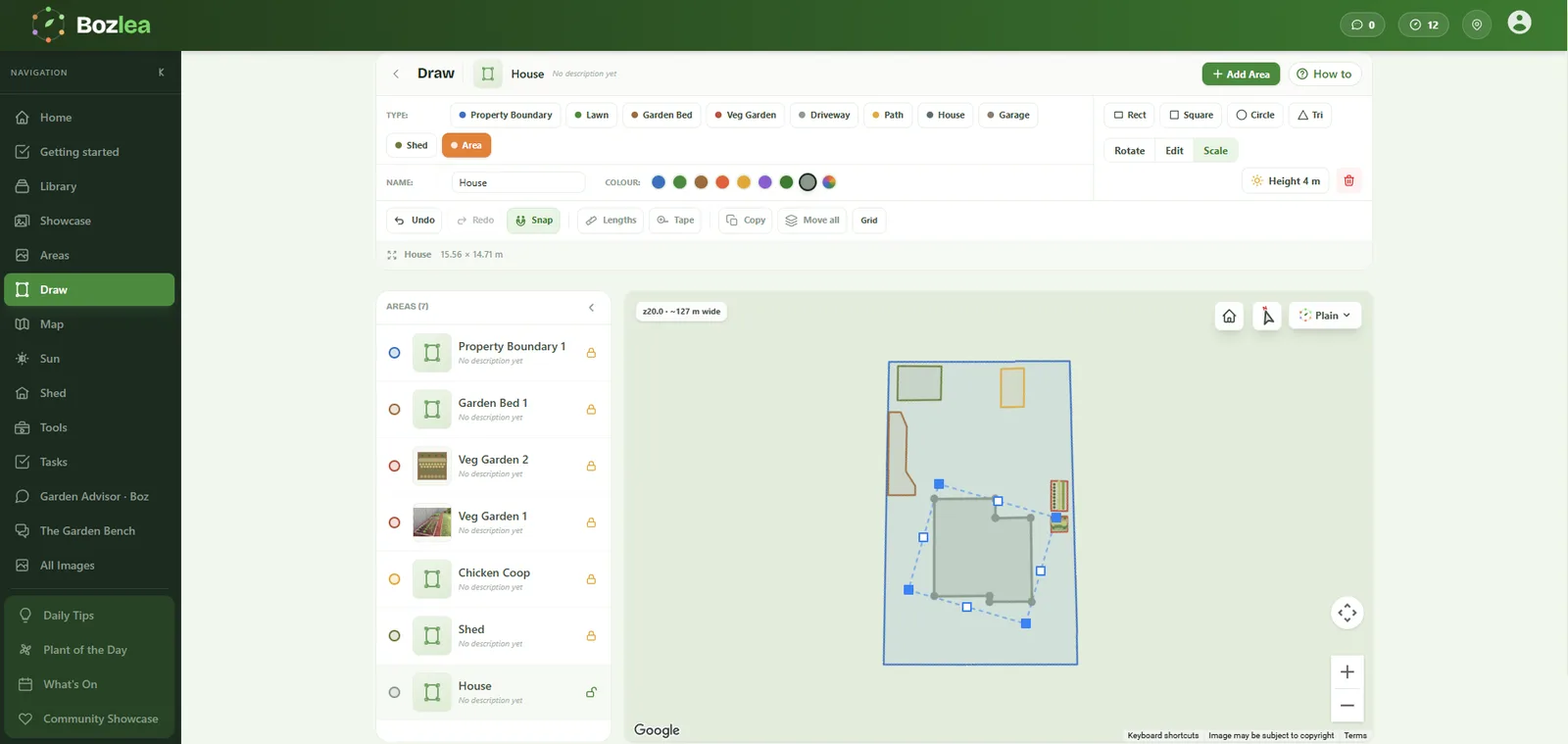Select Veg Garden 1 radio circle

394,522
